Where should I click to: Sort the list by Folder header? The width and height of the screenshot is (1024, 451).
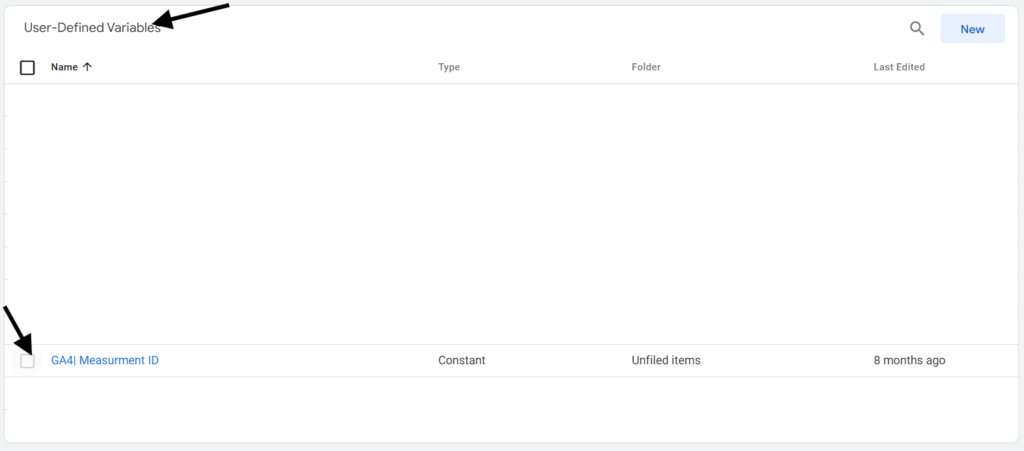coord(646,67)
